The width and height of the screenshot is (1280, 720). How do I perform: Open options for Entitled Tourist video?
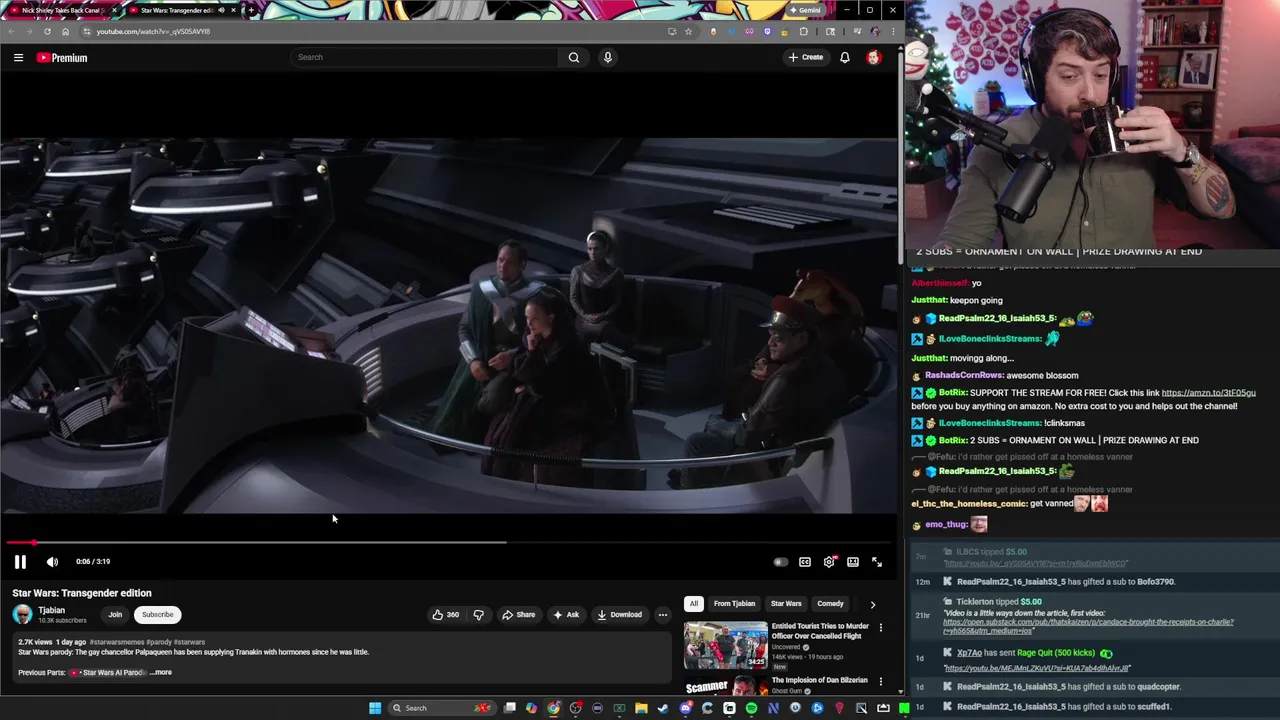pos(880,628)
